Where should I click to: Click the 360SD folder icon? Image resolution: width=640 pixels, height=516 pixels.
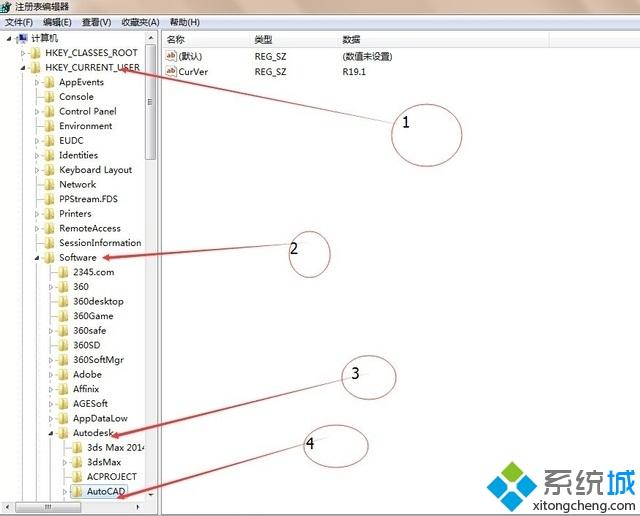click(63, 345)
